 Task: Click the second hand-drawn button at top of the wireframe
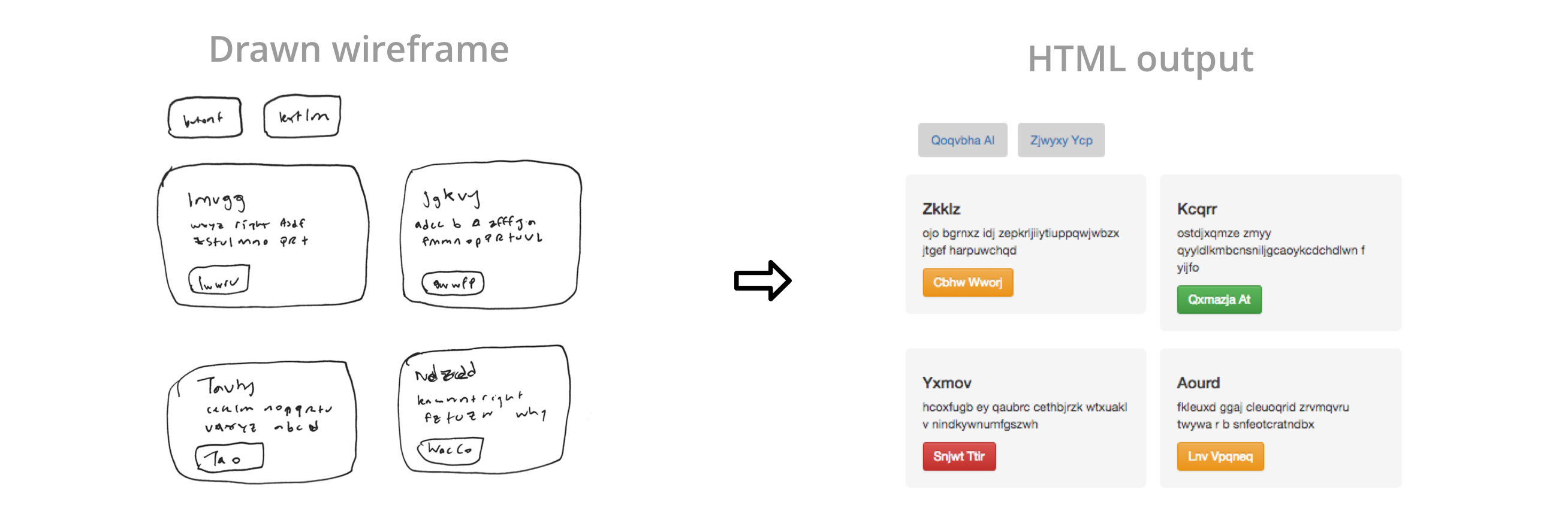(x=302, y=116)
